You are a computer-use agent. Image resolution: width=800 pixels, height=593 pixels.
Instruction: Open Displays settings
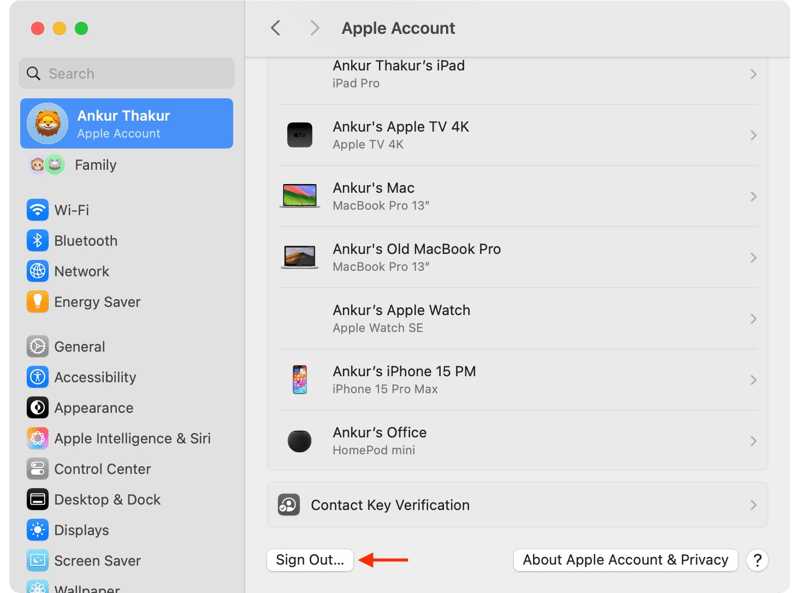click(80, 530)
